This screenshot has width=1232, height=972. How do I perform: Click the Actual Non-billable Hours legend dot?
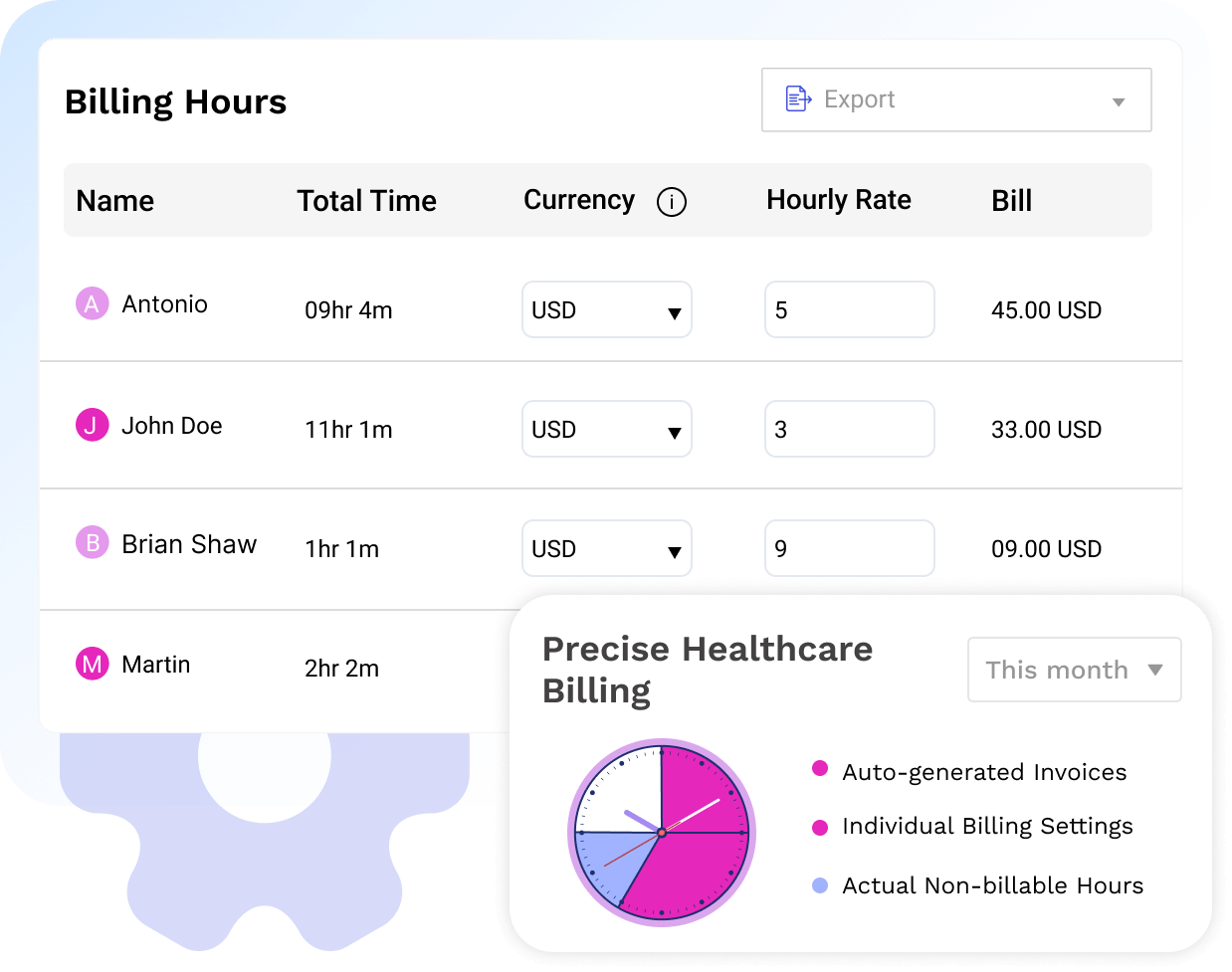820,885
